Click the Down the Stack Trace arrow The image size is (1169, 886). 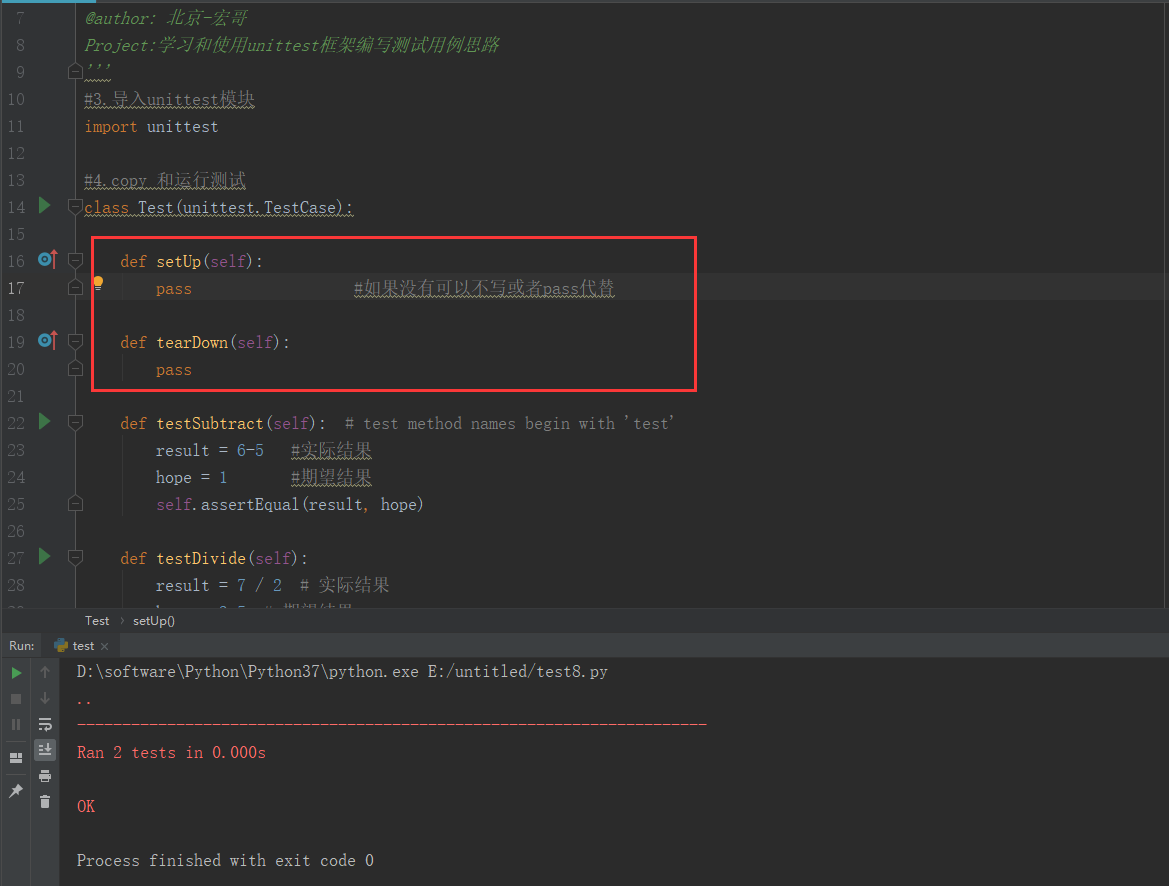45,699
